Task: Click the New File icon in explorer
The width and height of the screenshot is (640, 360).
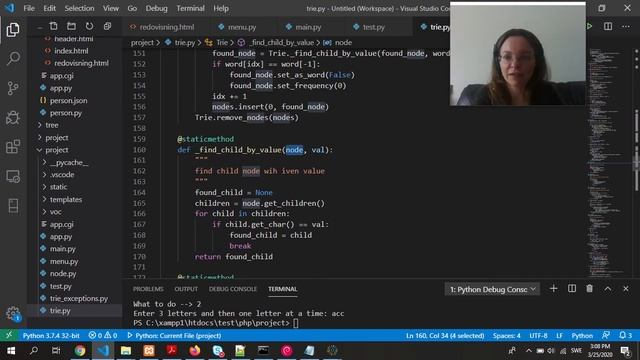Action: [53, 27]
